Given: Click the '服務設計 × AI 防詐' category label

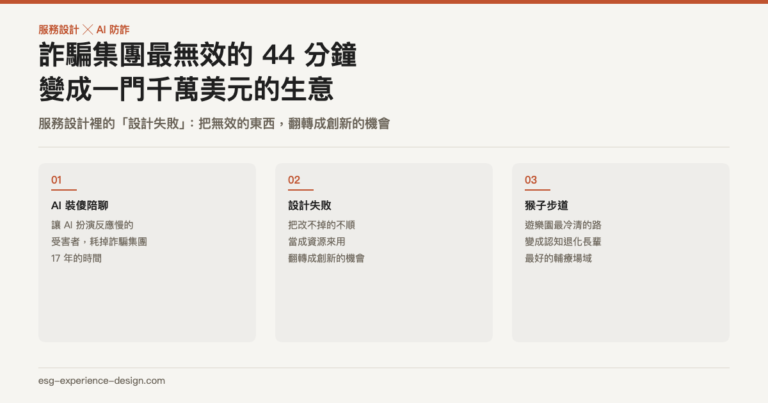Looking at the screenshot, I should click(x=84, y=30).
